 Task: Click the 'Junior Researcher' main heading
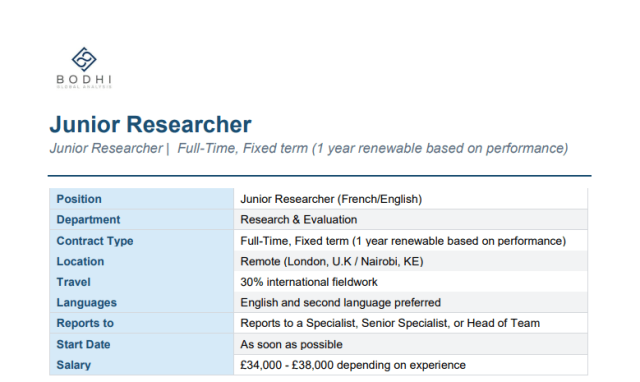click(x=150, y=124)
